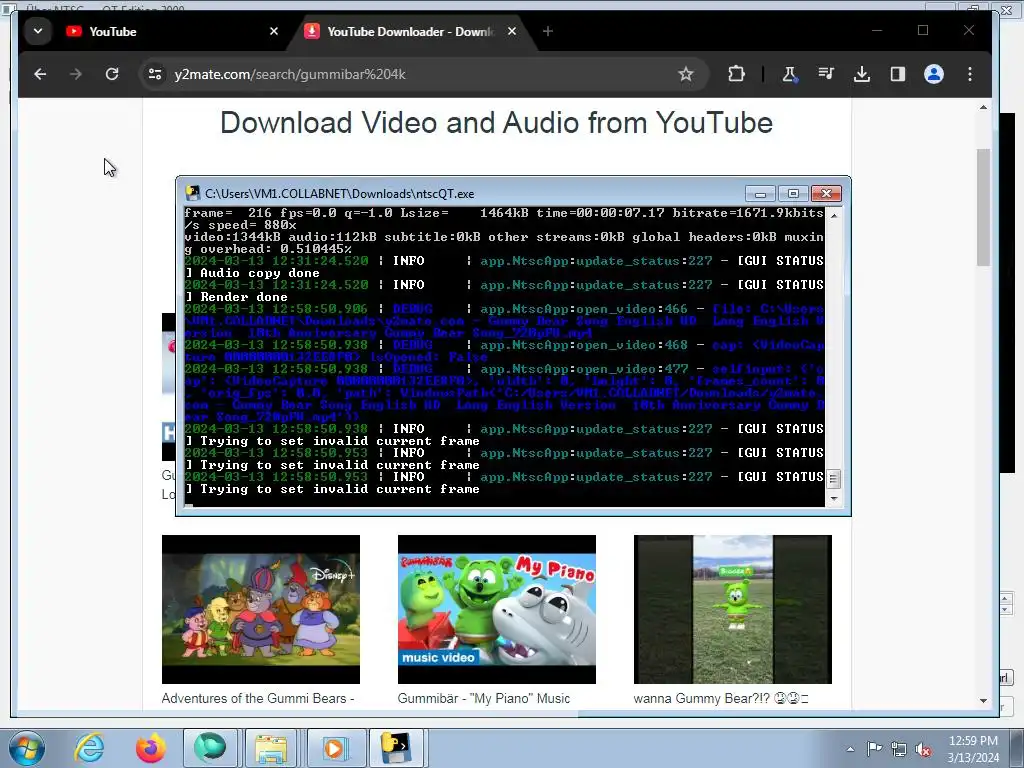This screenshot has width=1024, height=768.
Task: Click the browser page scrollbar thumb
Action: (984, 208)
